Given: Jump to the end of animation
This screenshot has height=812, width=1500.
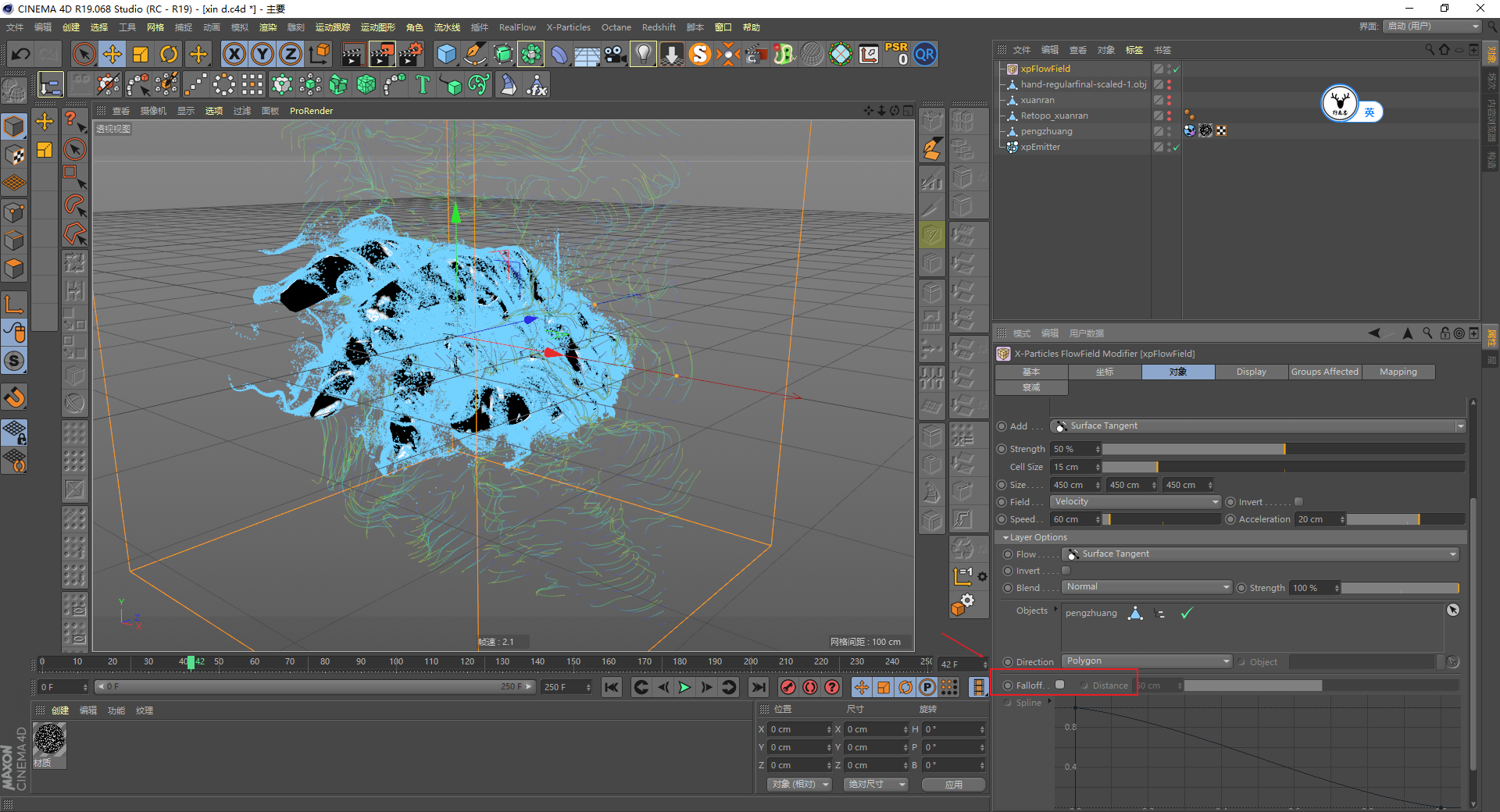Looking at the screenshot, I should 758,687.
